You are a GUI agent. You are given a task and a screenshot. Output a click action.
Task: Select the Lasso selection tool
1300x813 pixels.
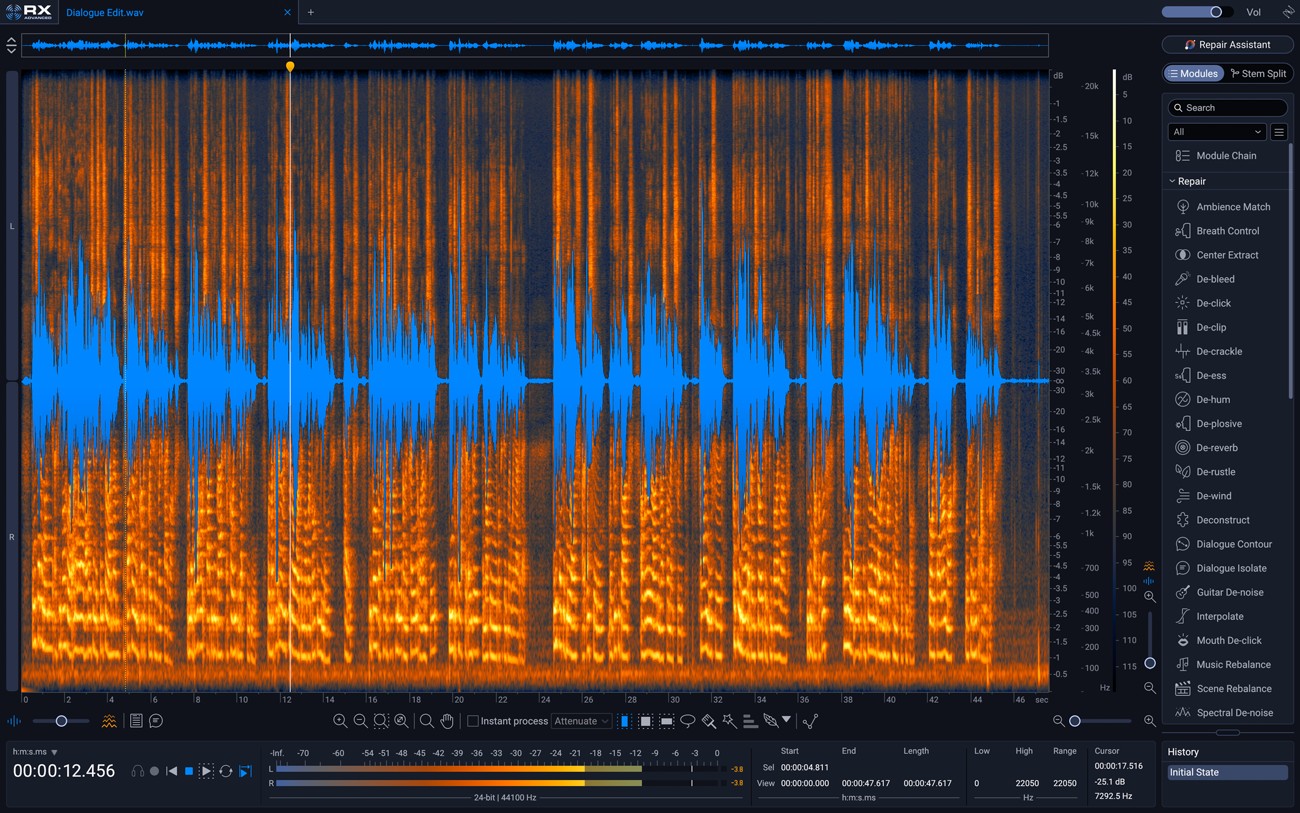point(690,720)
